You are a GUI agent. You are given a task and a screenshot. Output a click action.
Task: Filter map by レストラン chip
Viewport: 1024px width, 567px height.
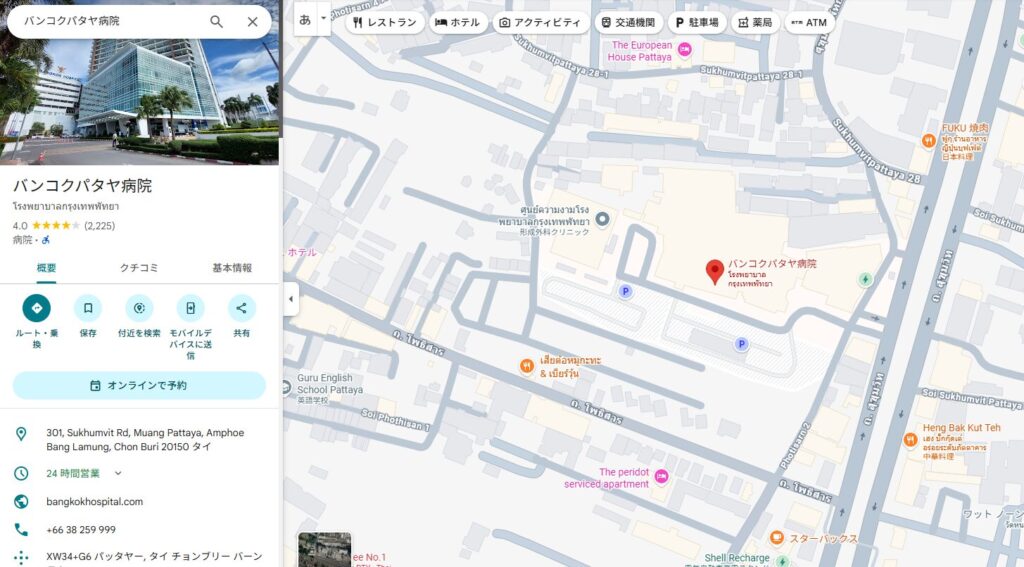click(385, 22)
